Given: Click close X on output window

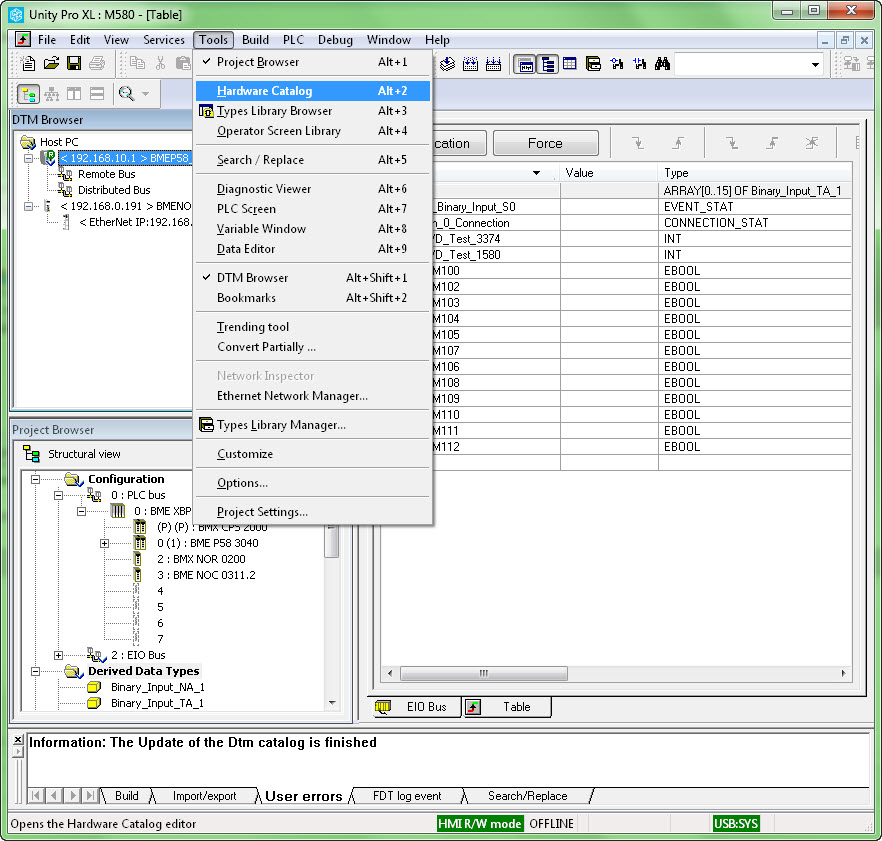Looking at the screenshot, I should pyautogui.click(x=18, y=740).
